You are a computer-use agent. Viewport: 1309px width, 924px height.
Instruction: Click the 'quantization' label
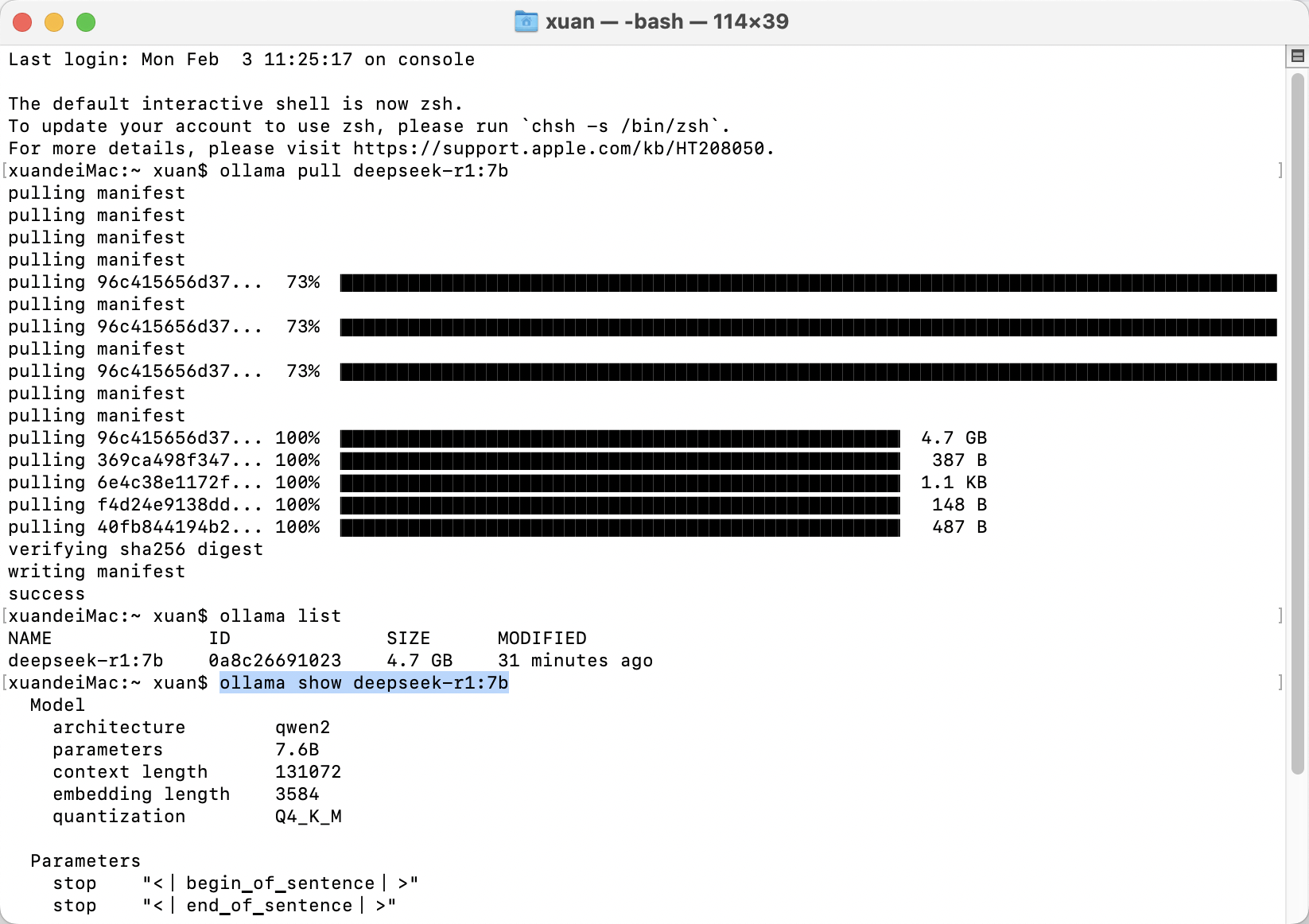(119, 817)
